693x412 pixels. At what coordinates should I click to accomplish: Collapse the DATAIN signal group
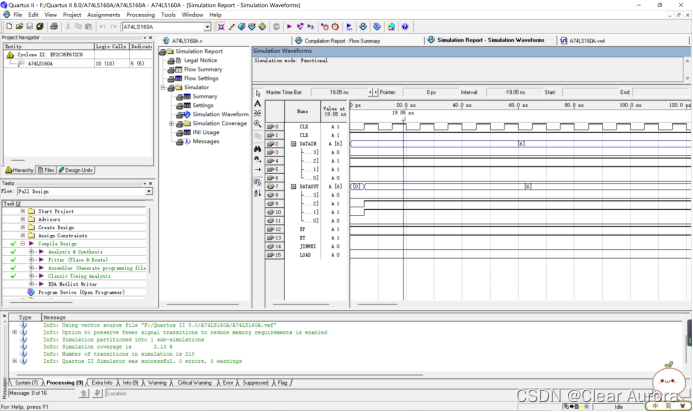[293, 144]
